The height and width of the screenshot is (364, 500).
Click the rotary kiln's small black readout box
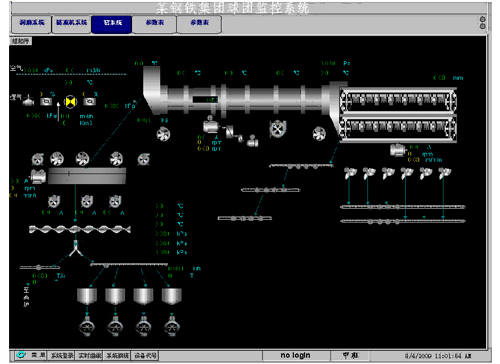(205, 99)
